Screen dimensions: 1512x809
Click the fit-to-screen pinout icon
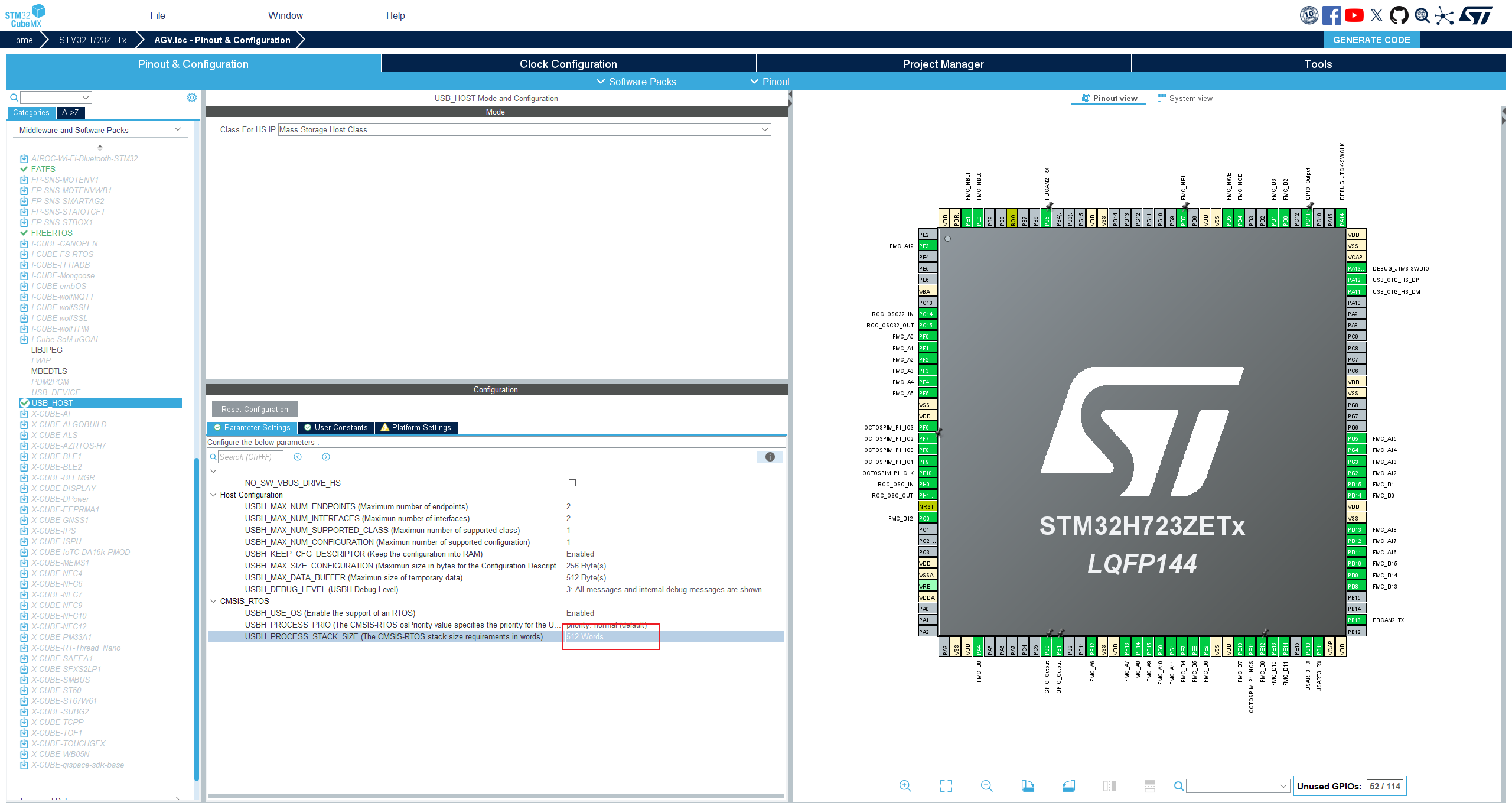(x=946, y=786)
